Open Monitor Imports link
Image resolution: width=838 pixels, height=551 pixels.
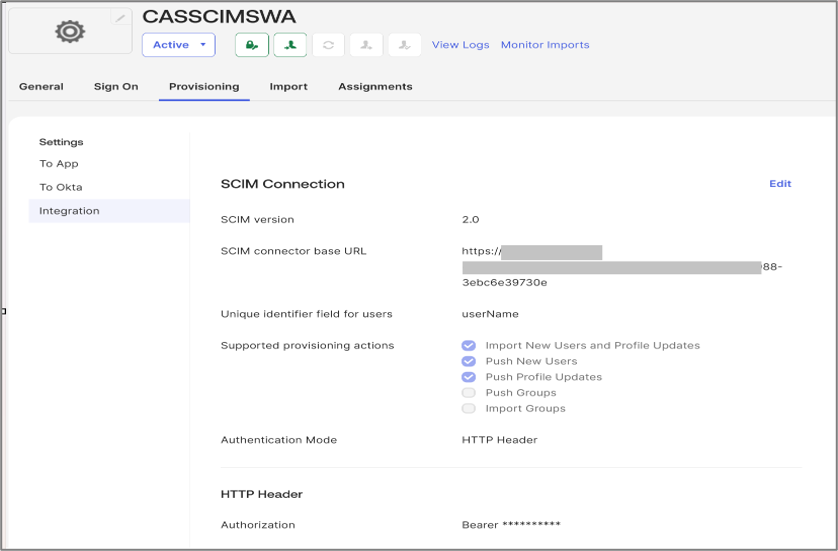tap(545, 45)
